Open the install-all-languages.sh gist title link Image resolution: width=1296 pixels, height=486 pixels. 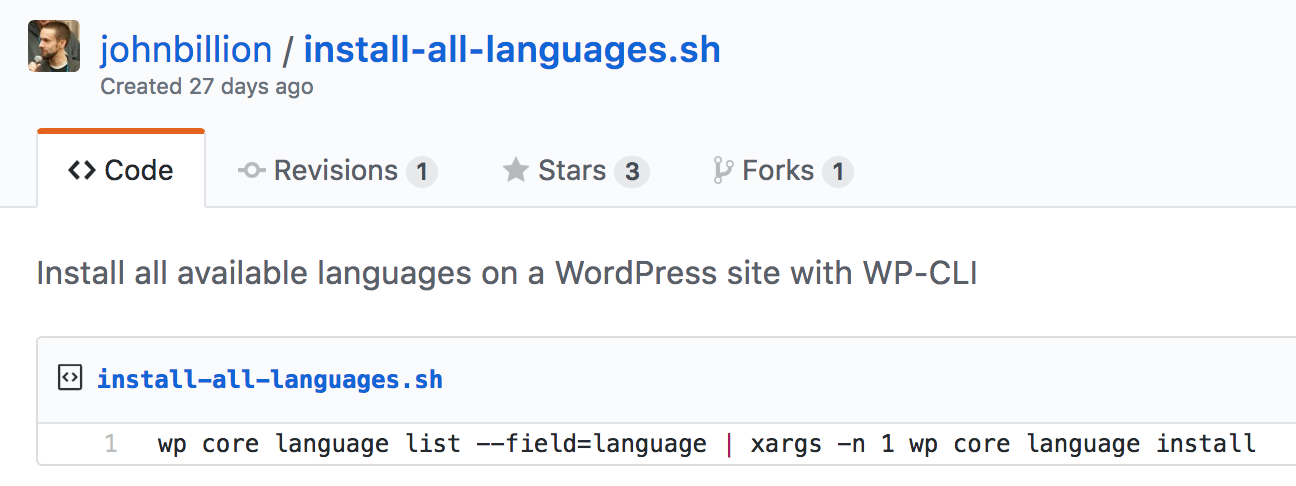pos(512,49)
